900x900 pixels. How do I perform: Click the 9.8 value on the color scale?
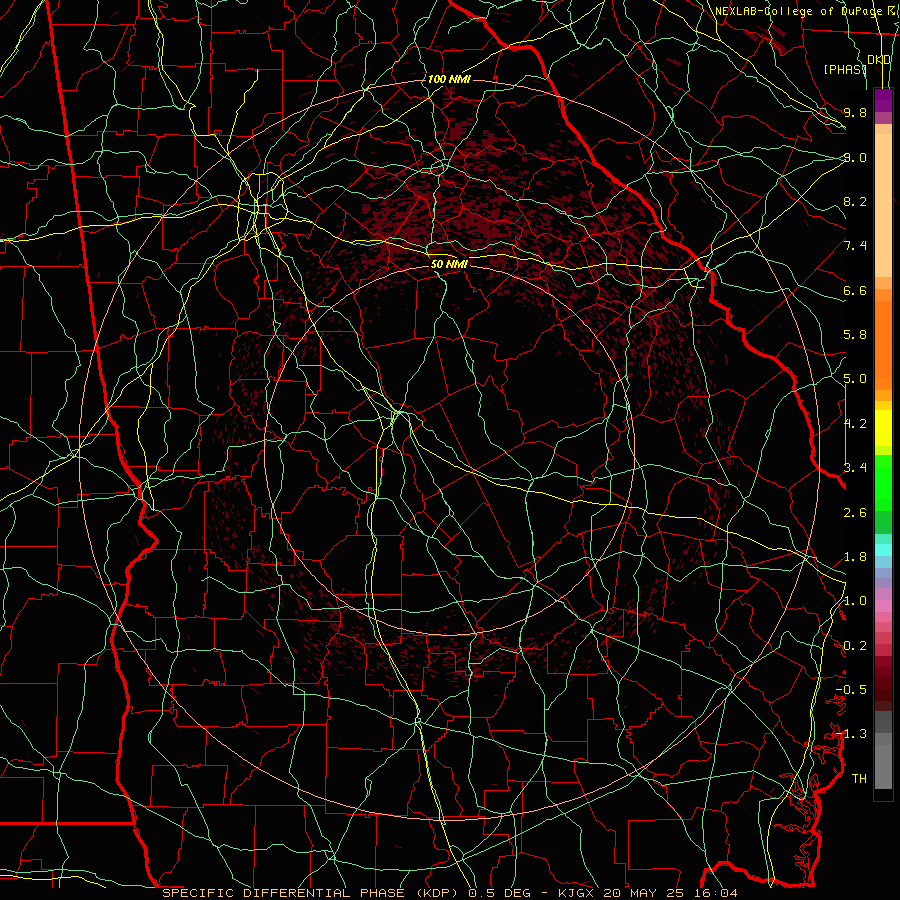[855, 112]
